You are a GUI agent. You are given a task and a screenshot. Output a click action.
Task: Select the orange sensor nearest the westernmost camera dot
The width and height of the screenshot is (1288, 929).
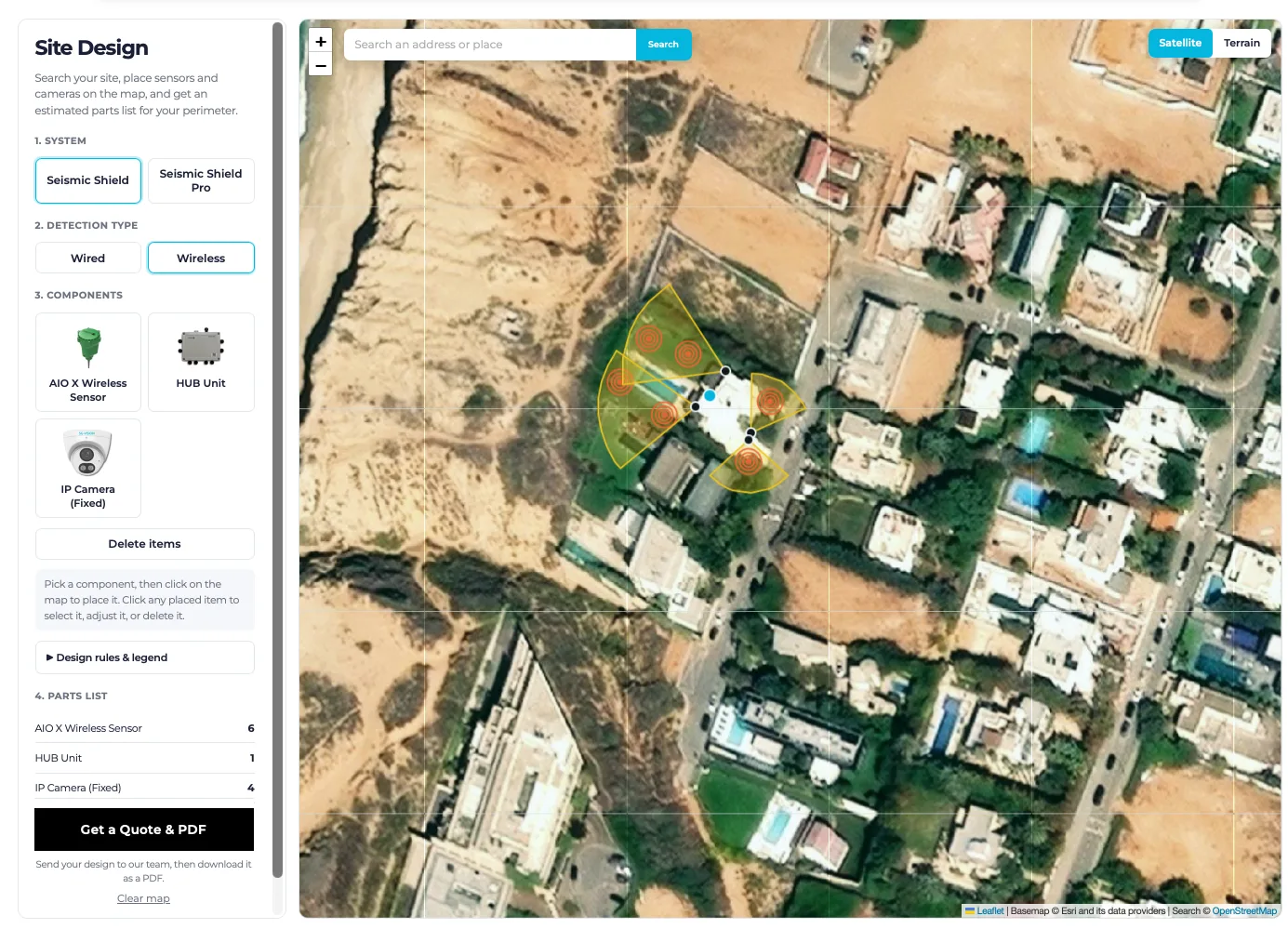pos(663,415)
